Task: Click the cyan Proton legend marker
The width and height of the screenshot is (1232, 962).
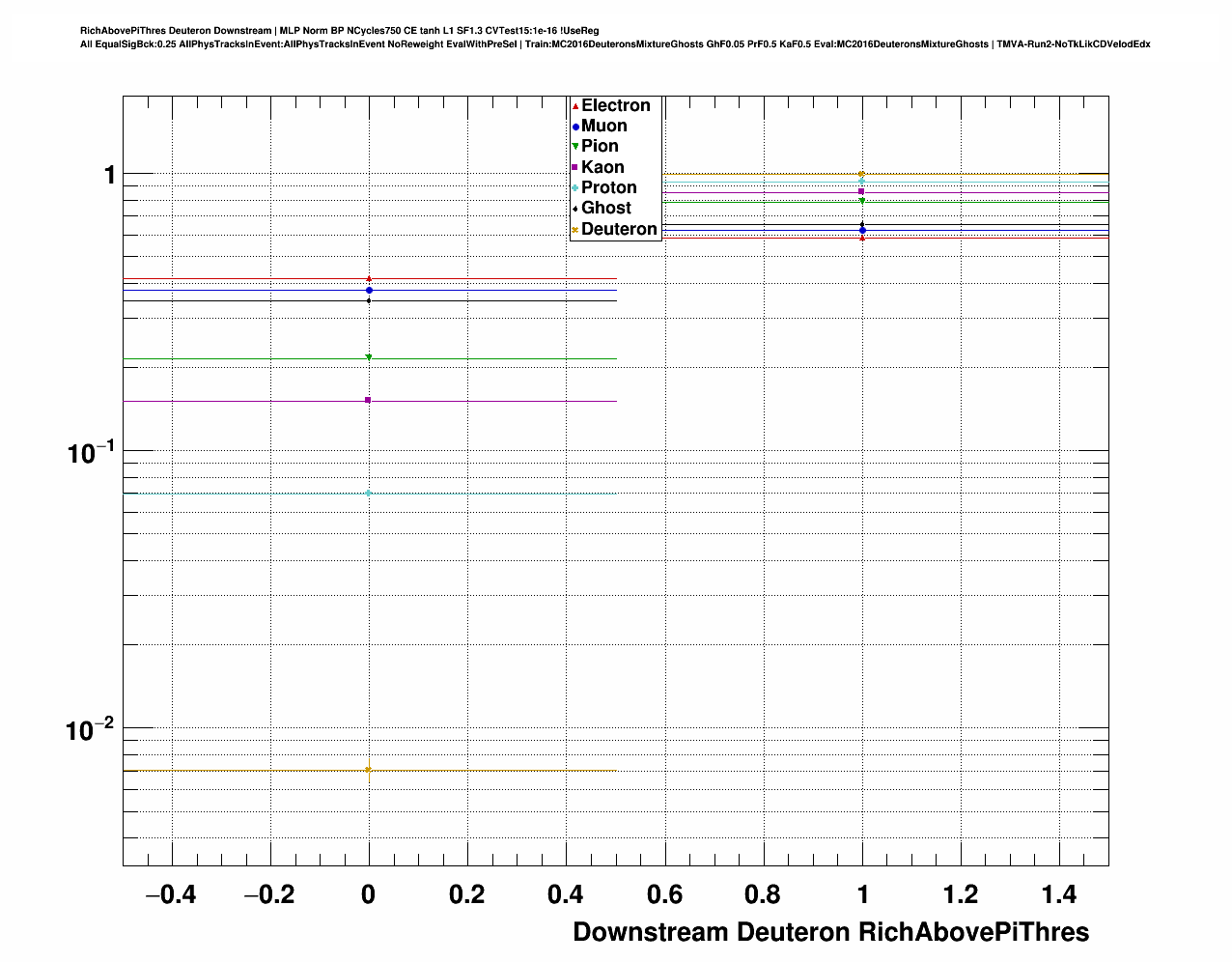Action: pyautogui.click(x=575, y=188)
